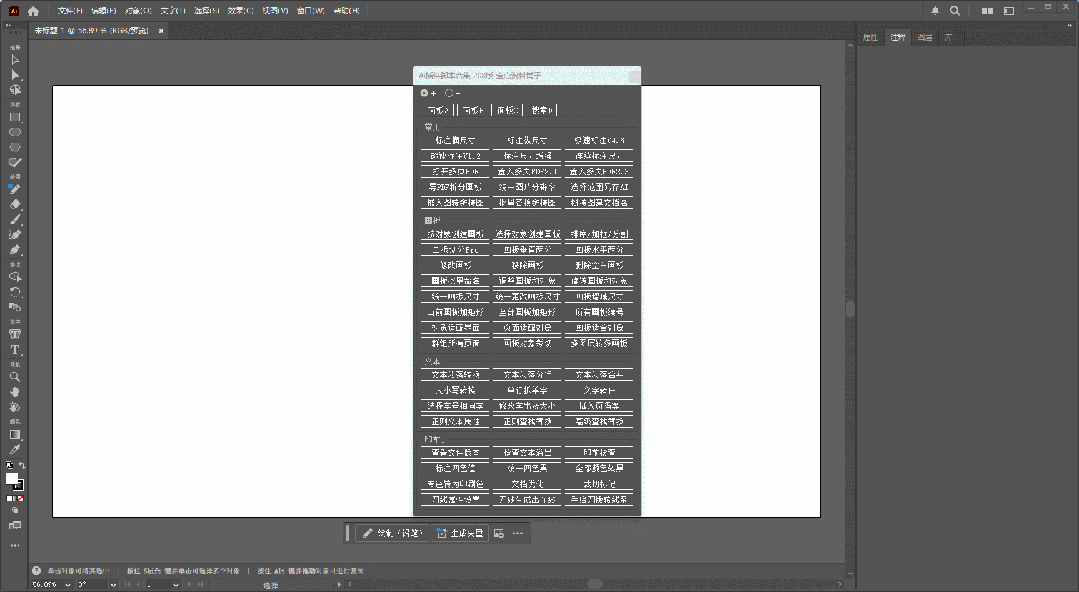Pick the Eraser tool
The width and height of the screenshot is (1079, 592).
(14, 204)
